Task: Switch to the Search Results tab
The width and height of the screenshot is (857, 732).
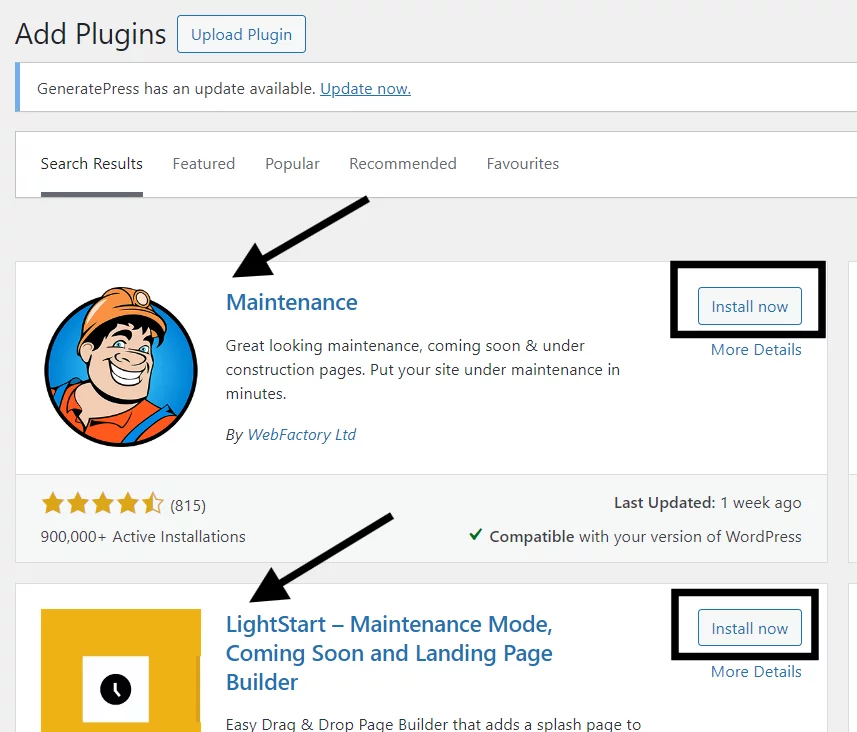Action: coord(92,163)
